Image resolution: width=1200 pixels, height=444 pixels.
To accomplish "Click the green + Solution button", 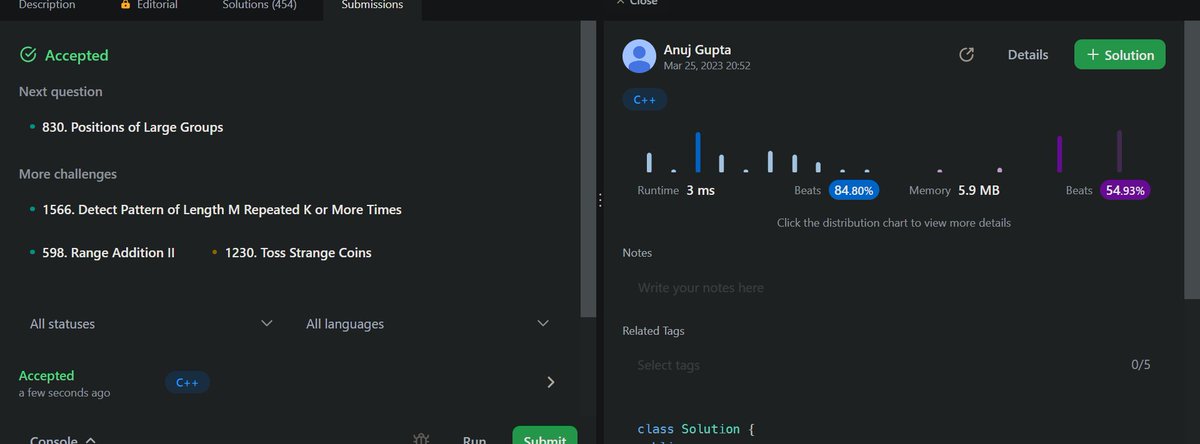I will point(1120,55).
